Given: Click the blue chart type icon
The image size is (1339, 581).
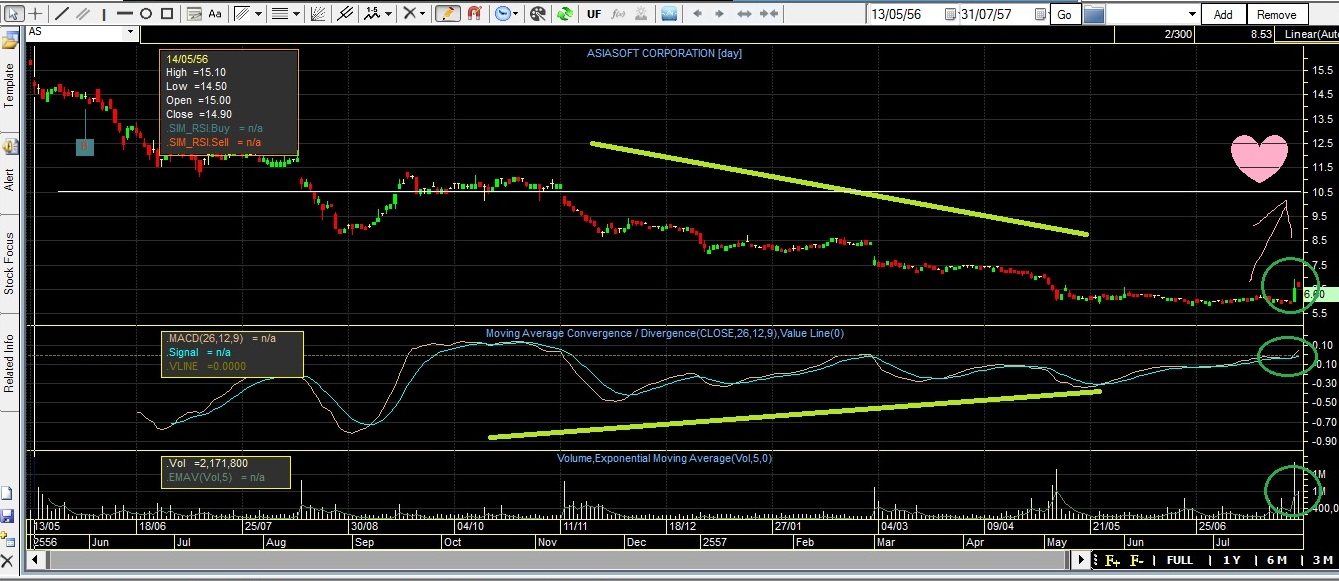Looking at the screenshot, I should coord(668,14).
